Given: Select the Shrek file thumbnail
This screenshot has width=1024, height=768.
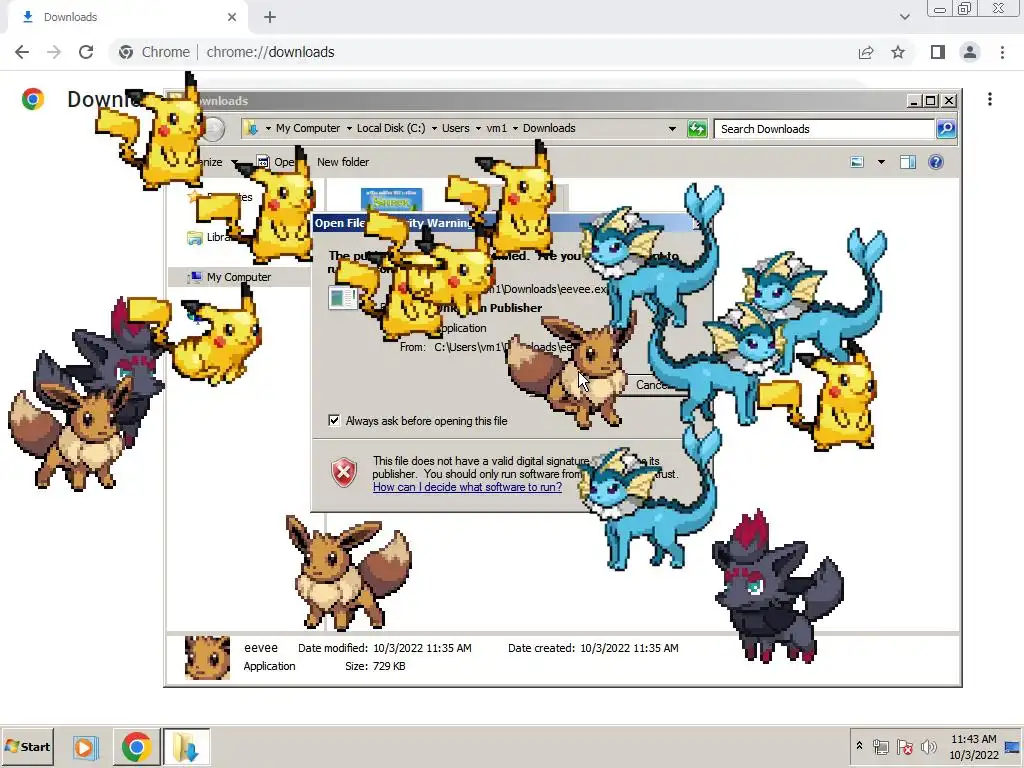Looking at the screenshot, I should click(x=391, y=200).
